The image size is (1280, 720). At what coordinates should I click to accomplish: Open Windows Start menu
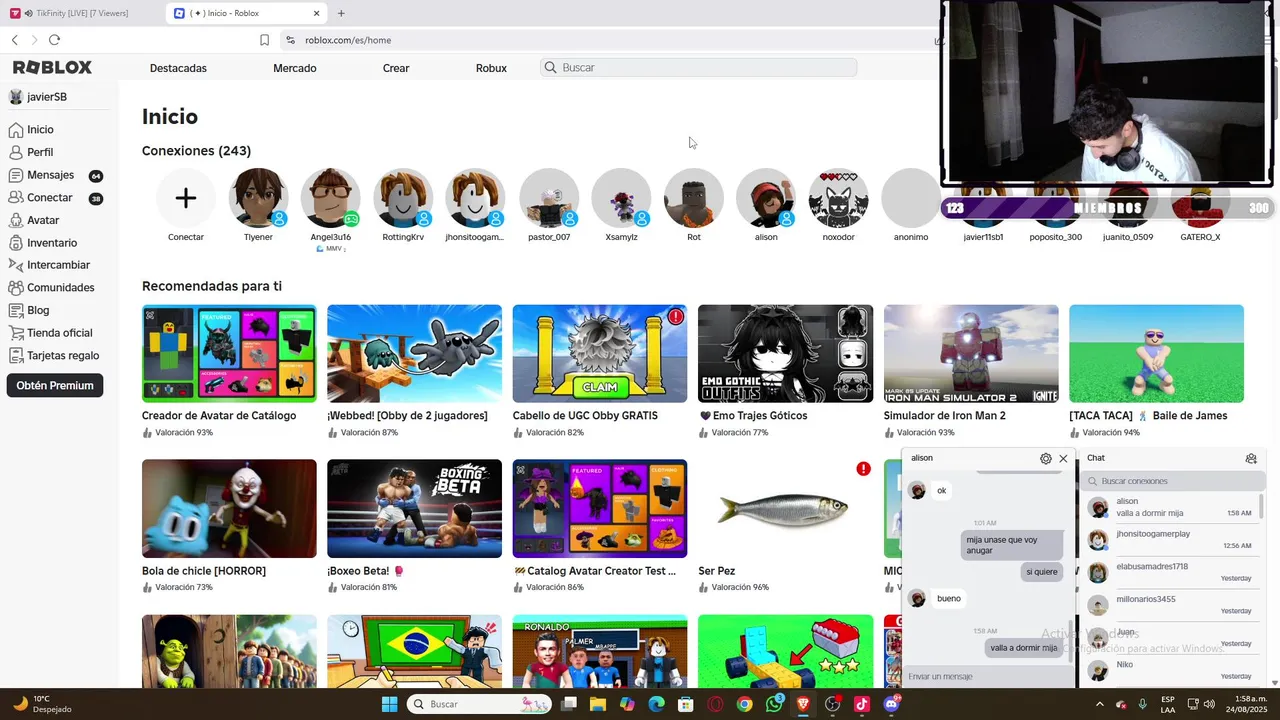tap(389, 704)
